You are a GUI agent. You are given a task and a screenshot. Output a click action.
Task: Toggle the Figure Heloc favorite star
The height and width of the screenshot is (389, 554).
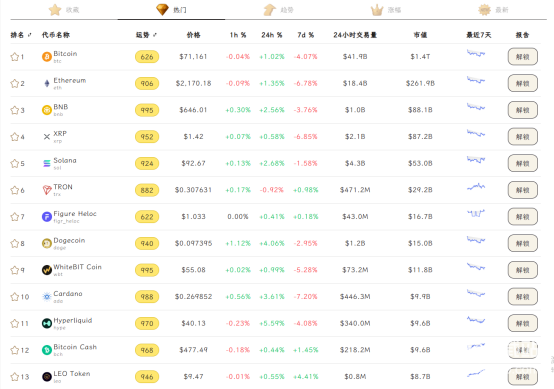pyautogui.click(x=14, y=217)
